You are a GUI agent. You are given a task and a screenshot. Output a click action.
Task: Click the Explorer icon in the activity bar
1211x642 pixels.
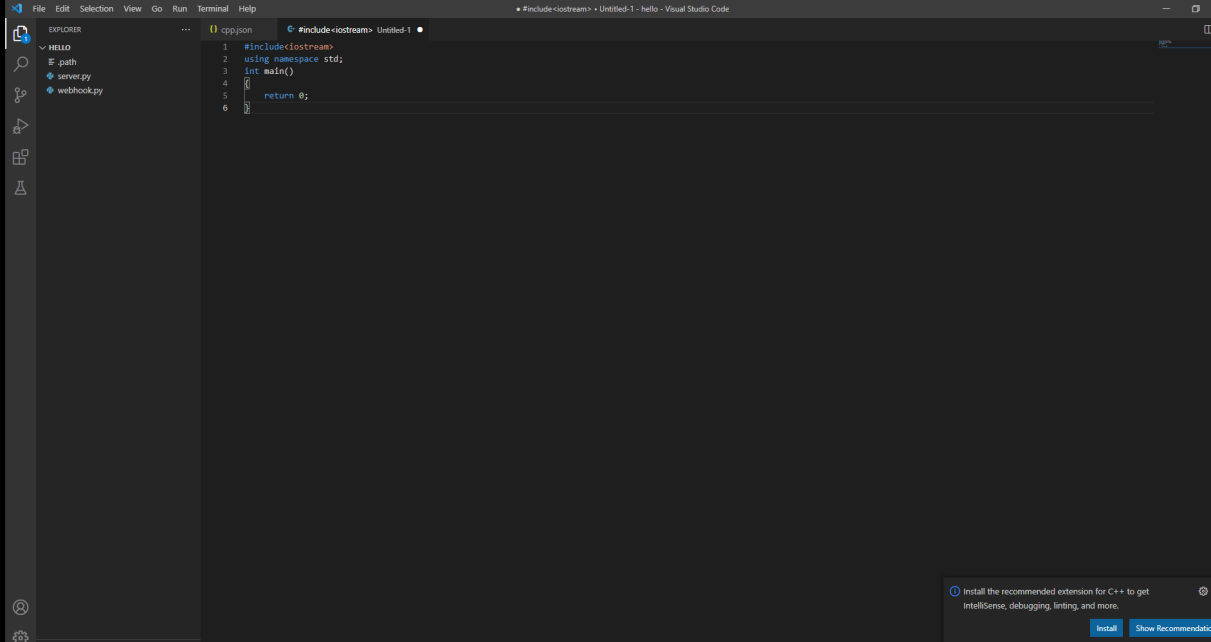pyautogui.click(x=20, y=32)
